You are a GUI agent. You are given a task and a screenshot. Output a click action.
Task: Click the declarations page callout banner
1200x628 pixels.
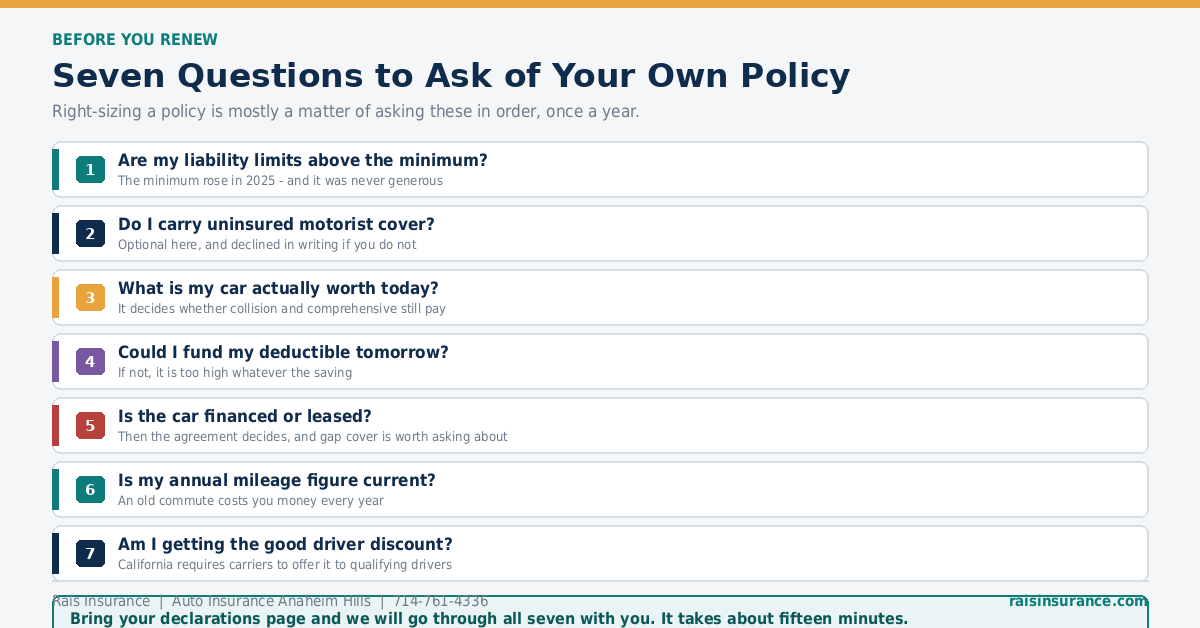(600, 613)
